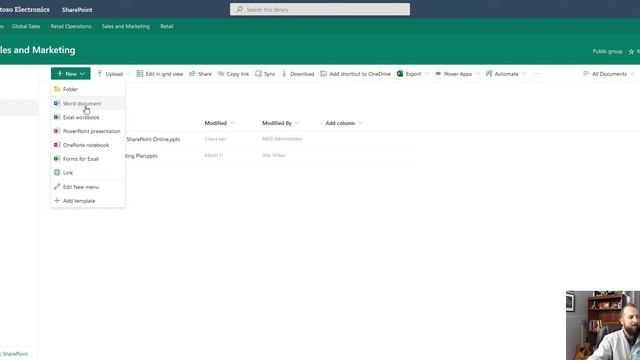Click the OneNote notebook icon
Screen dimensions: 640x360
[x=57, y=145]
